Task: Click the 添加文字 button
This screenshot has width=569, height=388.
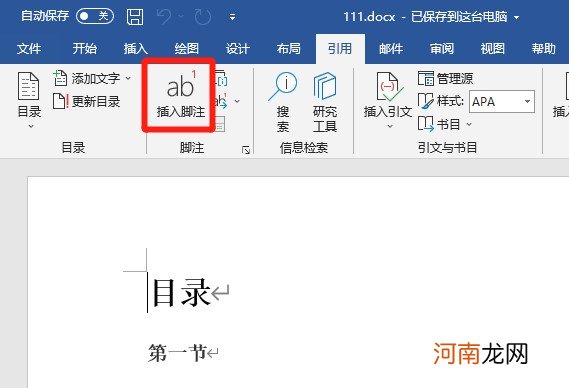Action: (x=87, y=78)
